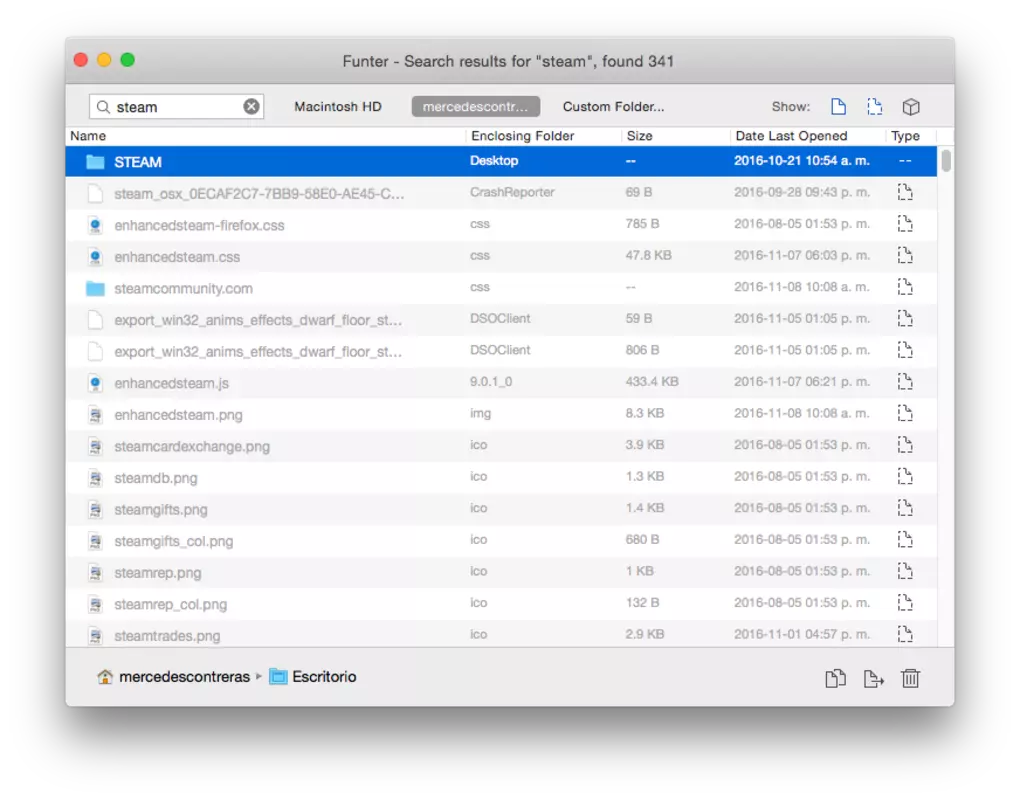This screenshot has height=800, width=1020.
Task: Click the trash delete icon
Action: click(x=910, y=678)
